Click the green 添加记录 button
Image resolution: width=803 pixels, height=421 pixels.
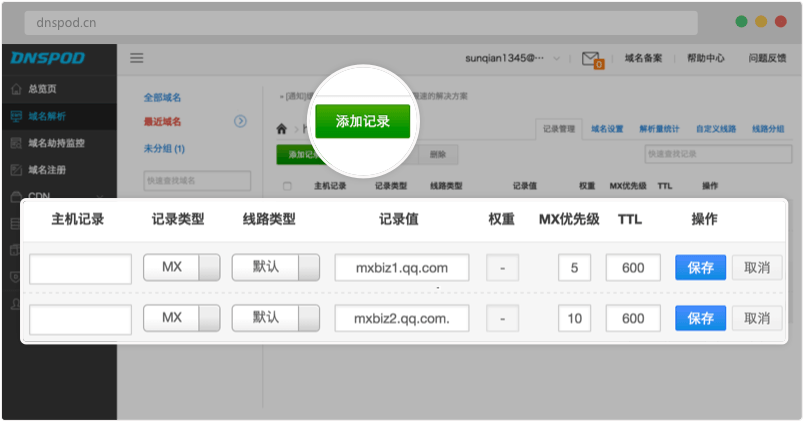362,122
